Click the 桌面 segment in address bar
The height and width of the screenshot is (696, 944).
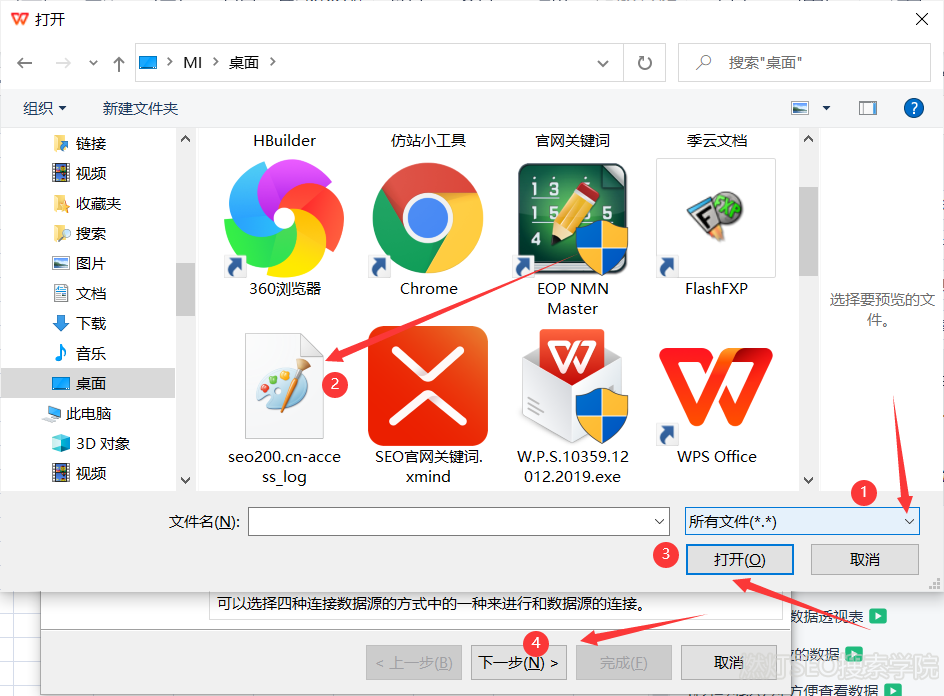244,63
